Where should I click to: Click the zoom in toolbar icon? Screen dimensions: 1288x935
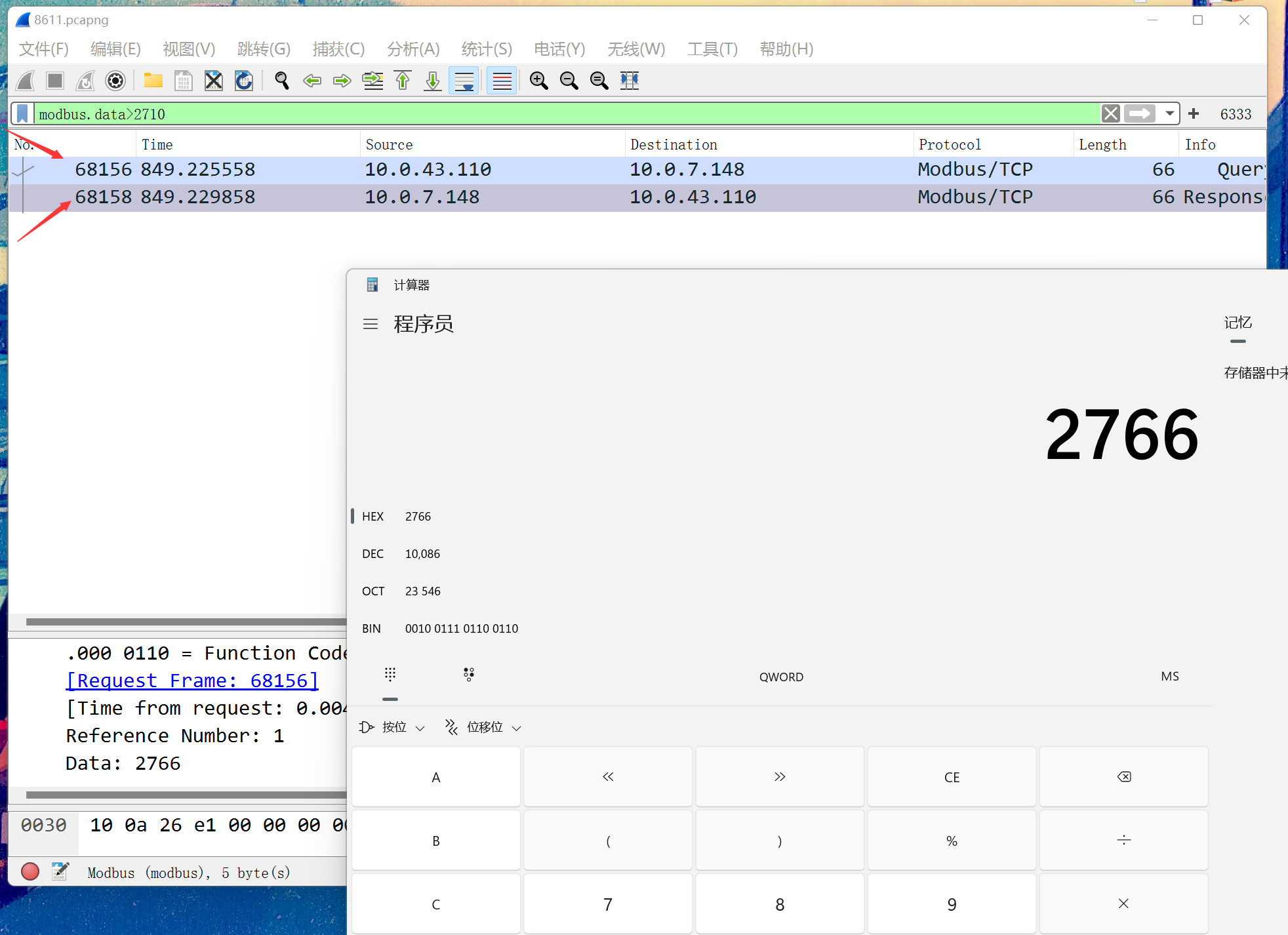(539, 81)
